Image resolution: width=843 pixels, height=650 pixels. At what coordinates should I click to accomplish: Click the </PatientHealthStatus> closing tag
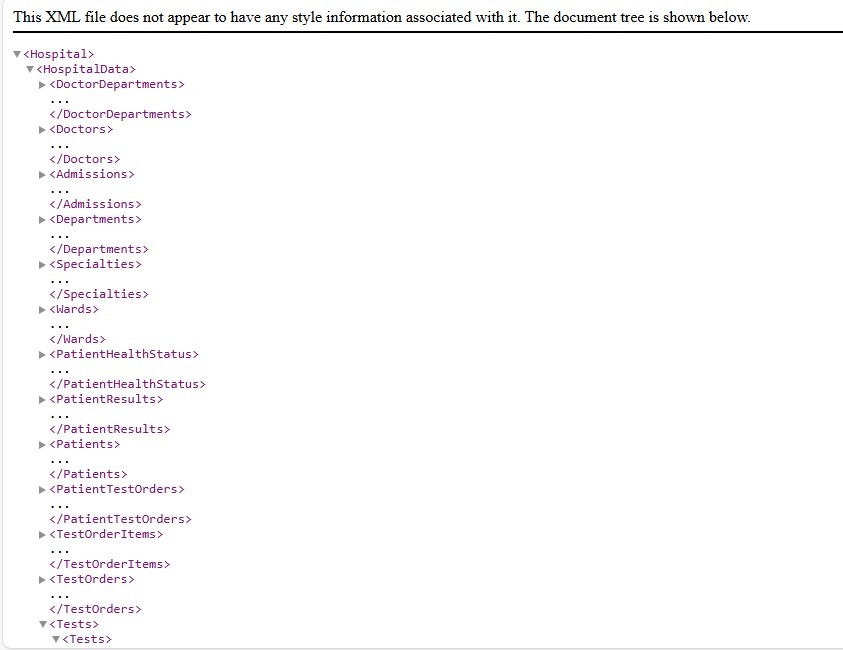click(x=127, y=384)
